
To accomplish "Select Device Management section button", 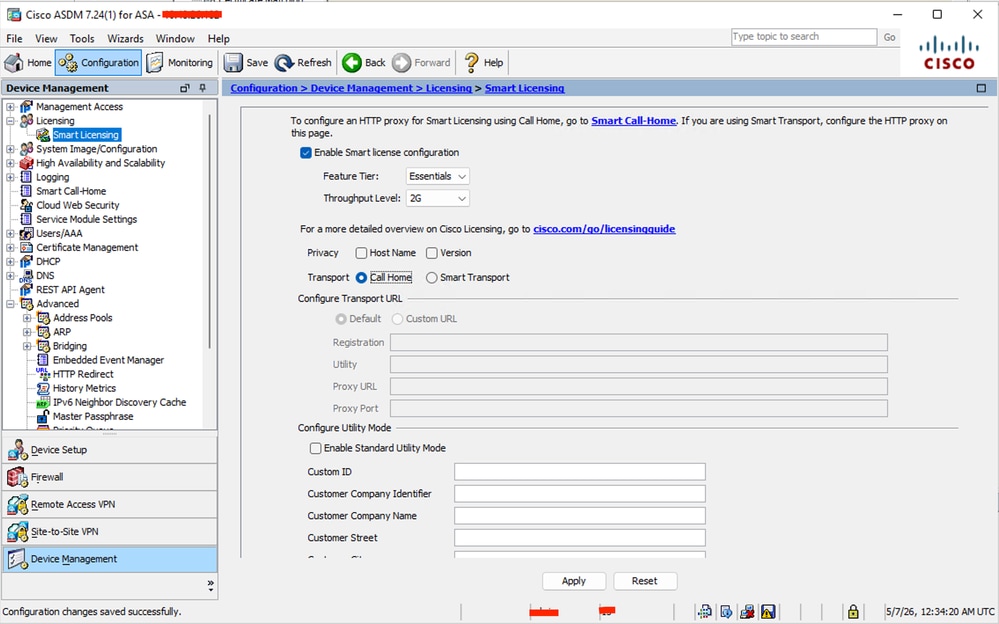I will point(110,559).
